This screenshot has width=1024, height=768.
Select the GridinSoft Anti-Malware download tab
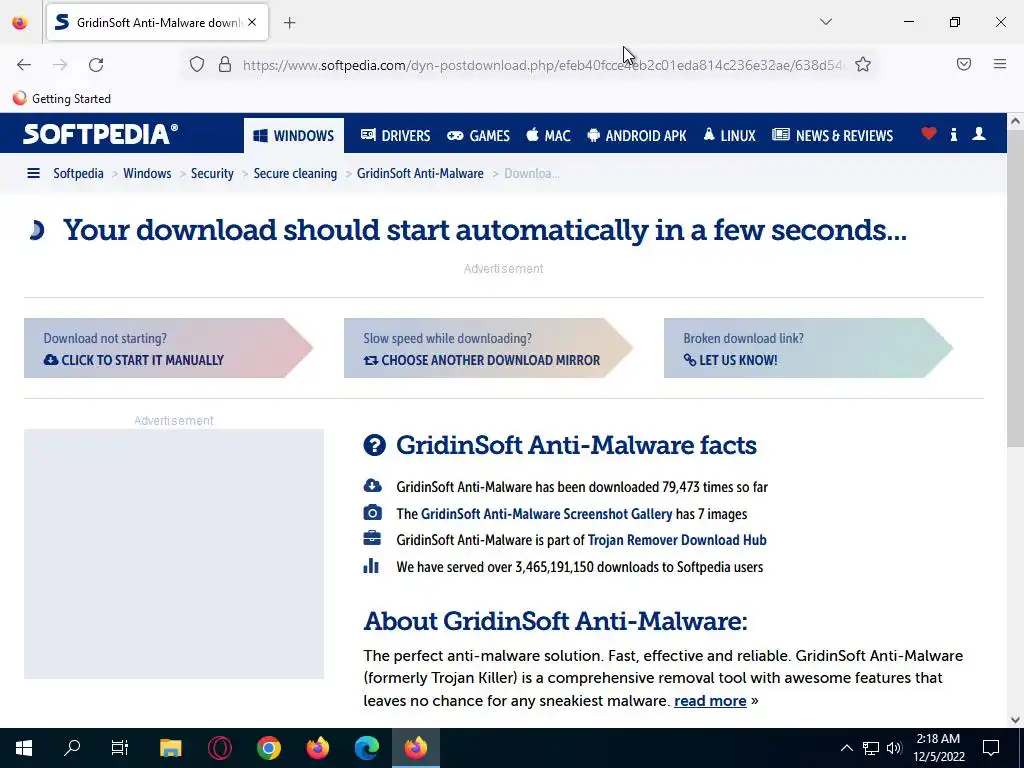pyautogui.click(x=157, y=22)
